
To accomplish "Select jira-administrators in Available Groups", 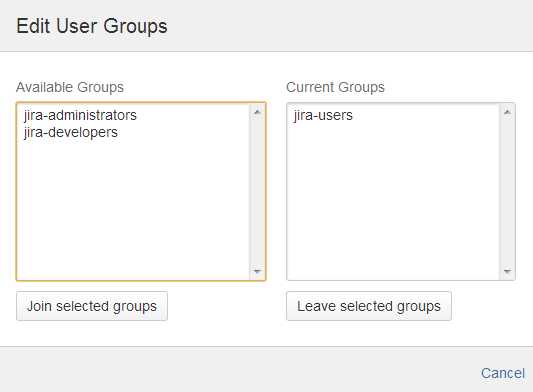I will click(80, 115).
